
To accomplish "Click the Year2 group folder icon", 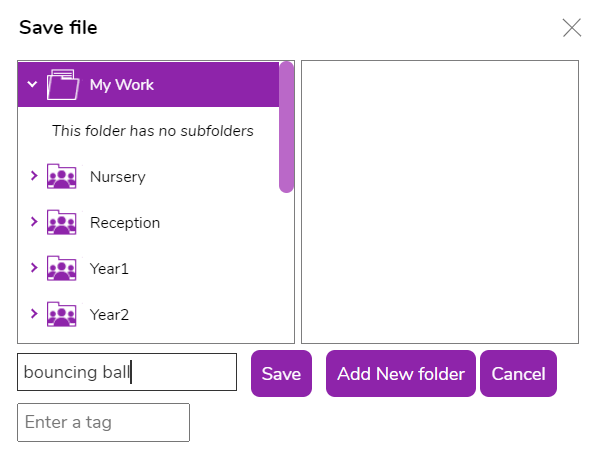I will click(x=62, y=314).
